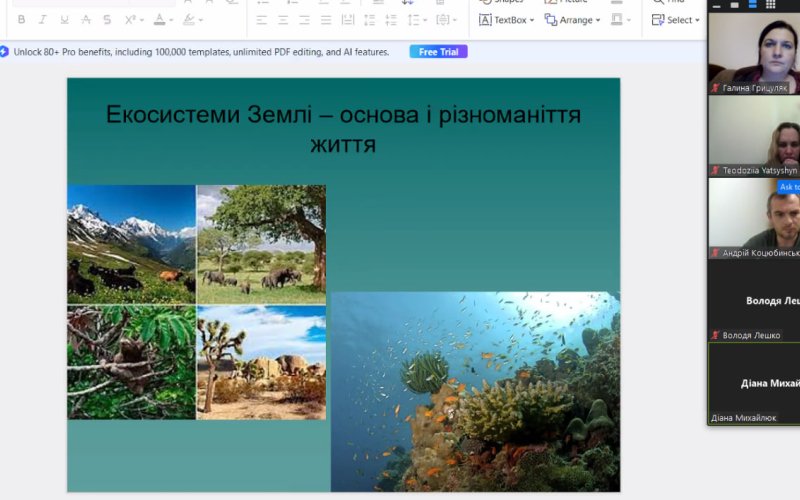Expand the highlight color dropdown arrow
The width and height of the screenshot is (800, 500).
click(x=201, y=20)
